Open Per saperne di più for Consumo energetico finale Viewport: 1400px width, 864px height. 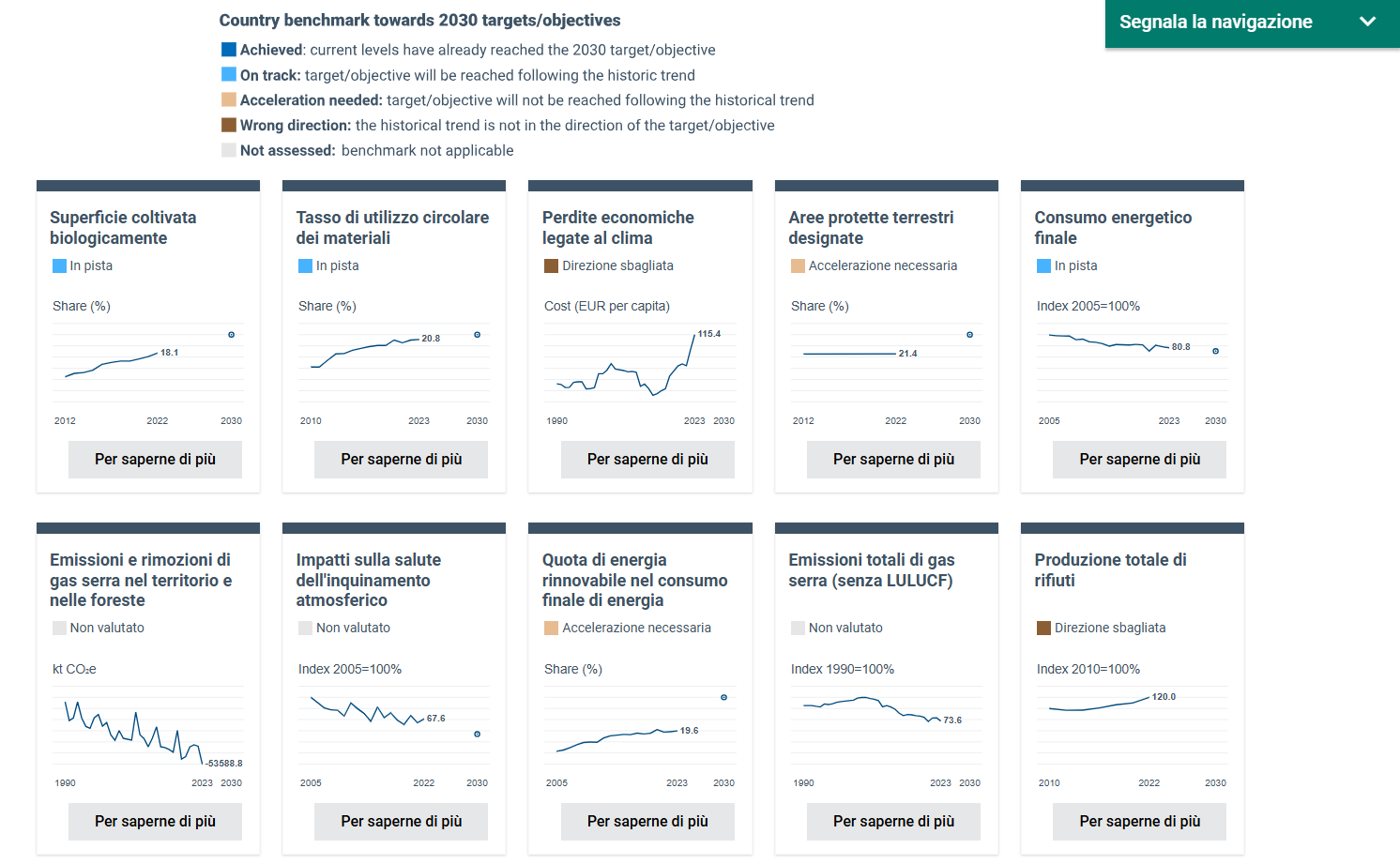pos(1139,460)
